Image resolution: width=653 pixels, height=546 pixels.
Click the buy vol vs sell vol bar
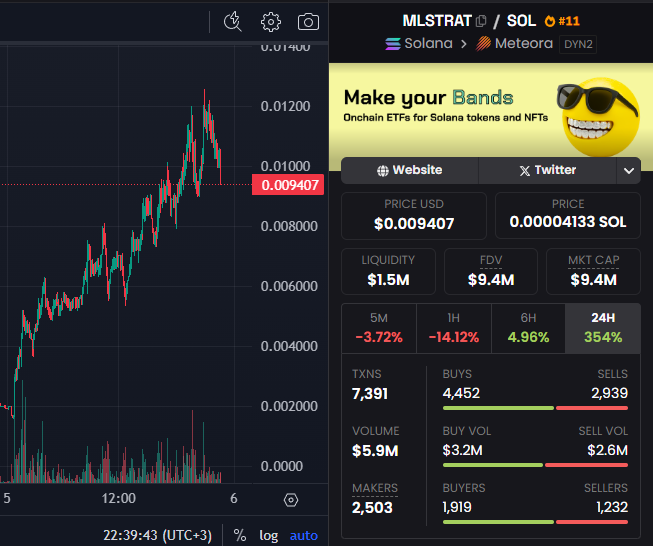click(x=535, y=465)
